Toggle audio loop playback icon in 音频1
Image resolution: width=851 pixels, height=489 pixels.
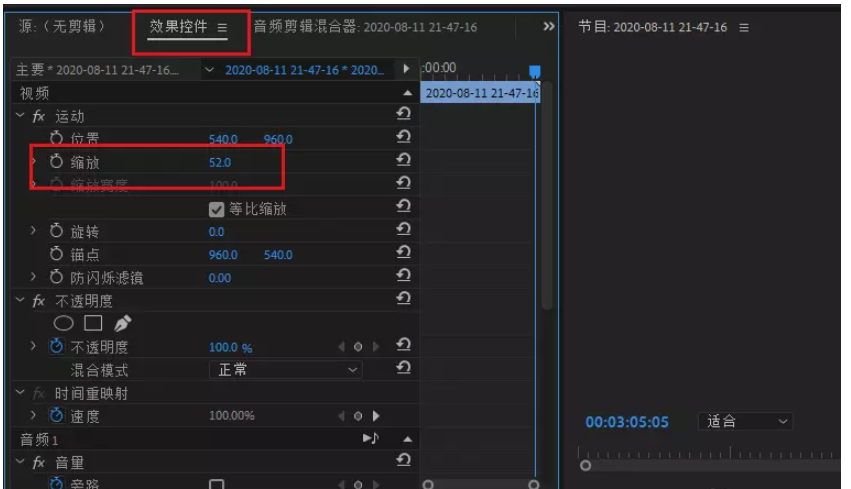pyautogui.click(x=371, y=438)
